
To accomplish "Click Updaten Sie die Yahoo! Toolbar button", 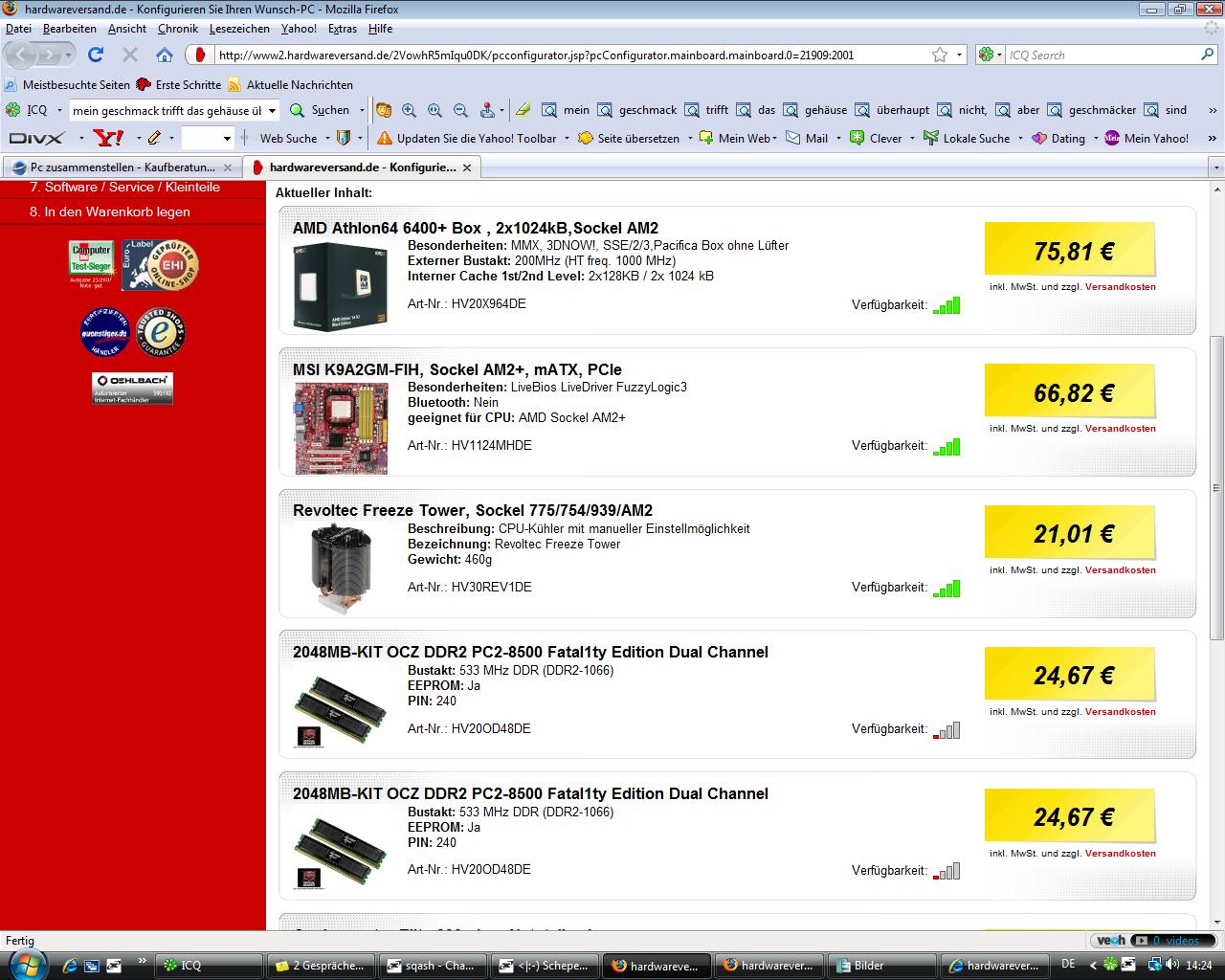I will click(x=467, y=138).
